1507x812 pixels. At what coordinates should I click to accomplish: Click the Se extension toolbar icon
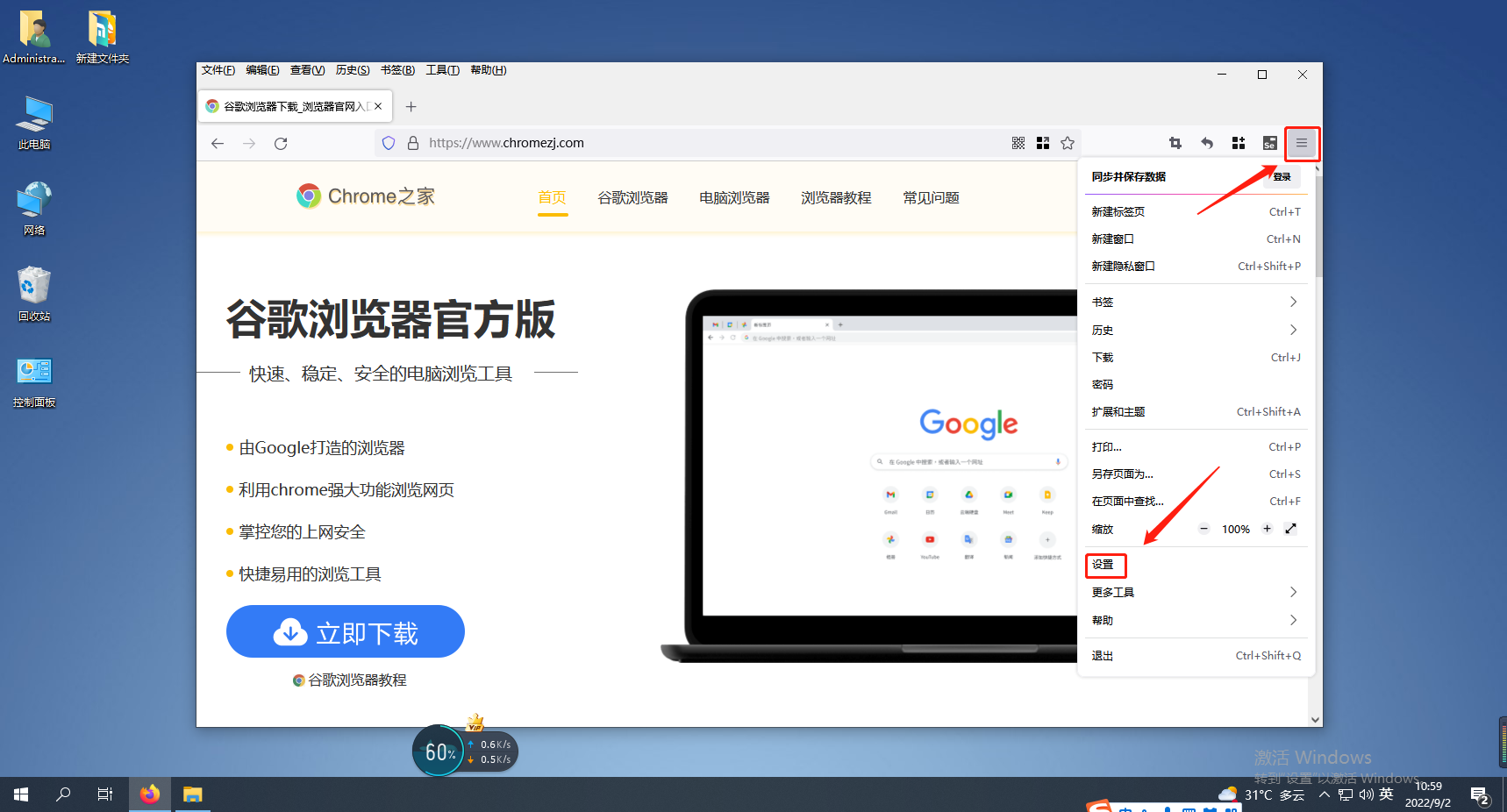click(1269, 143)
